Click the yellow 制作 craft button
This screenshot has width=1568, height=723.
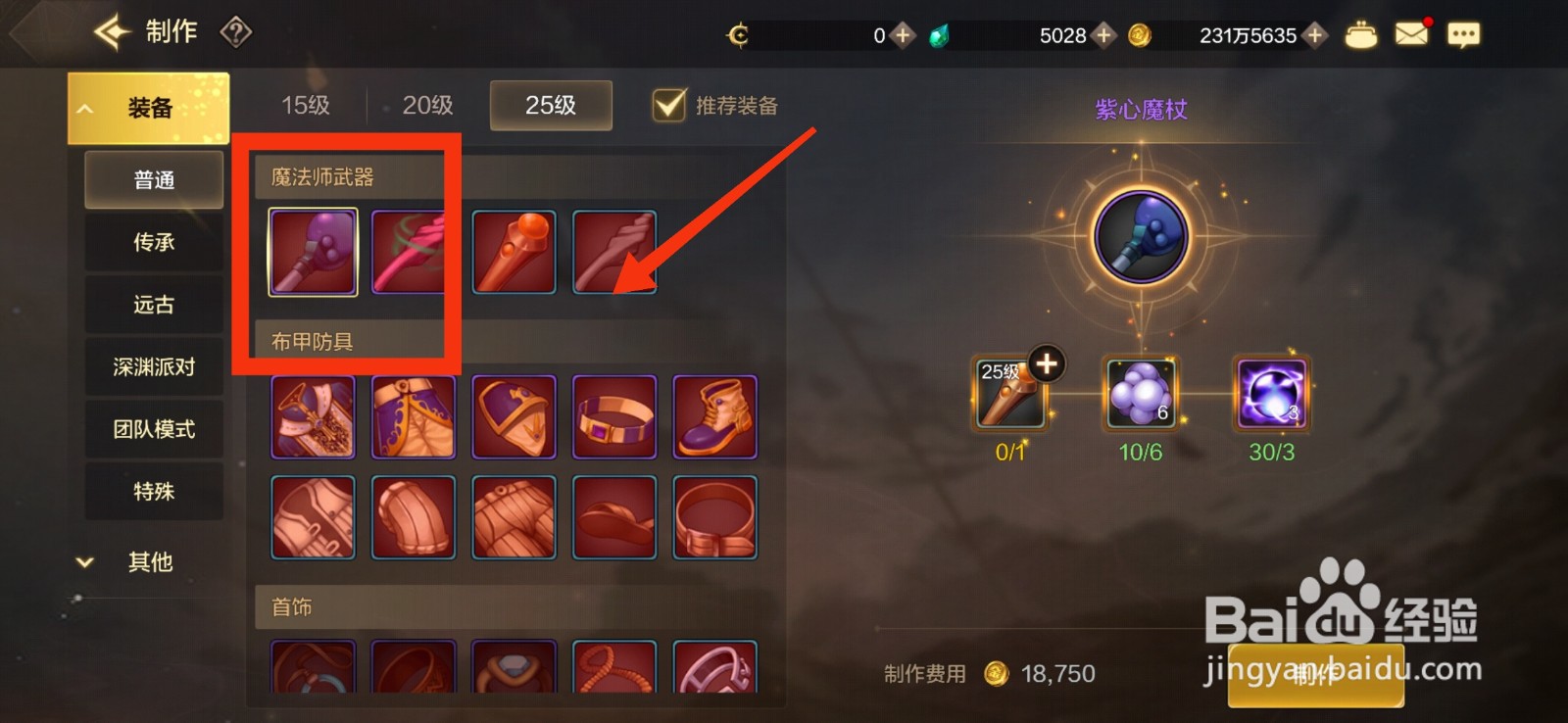pos(1315,675)
